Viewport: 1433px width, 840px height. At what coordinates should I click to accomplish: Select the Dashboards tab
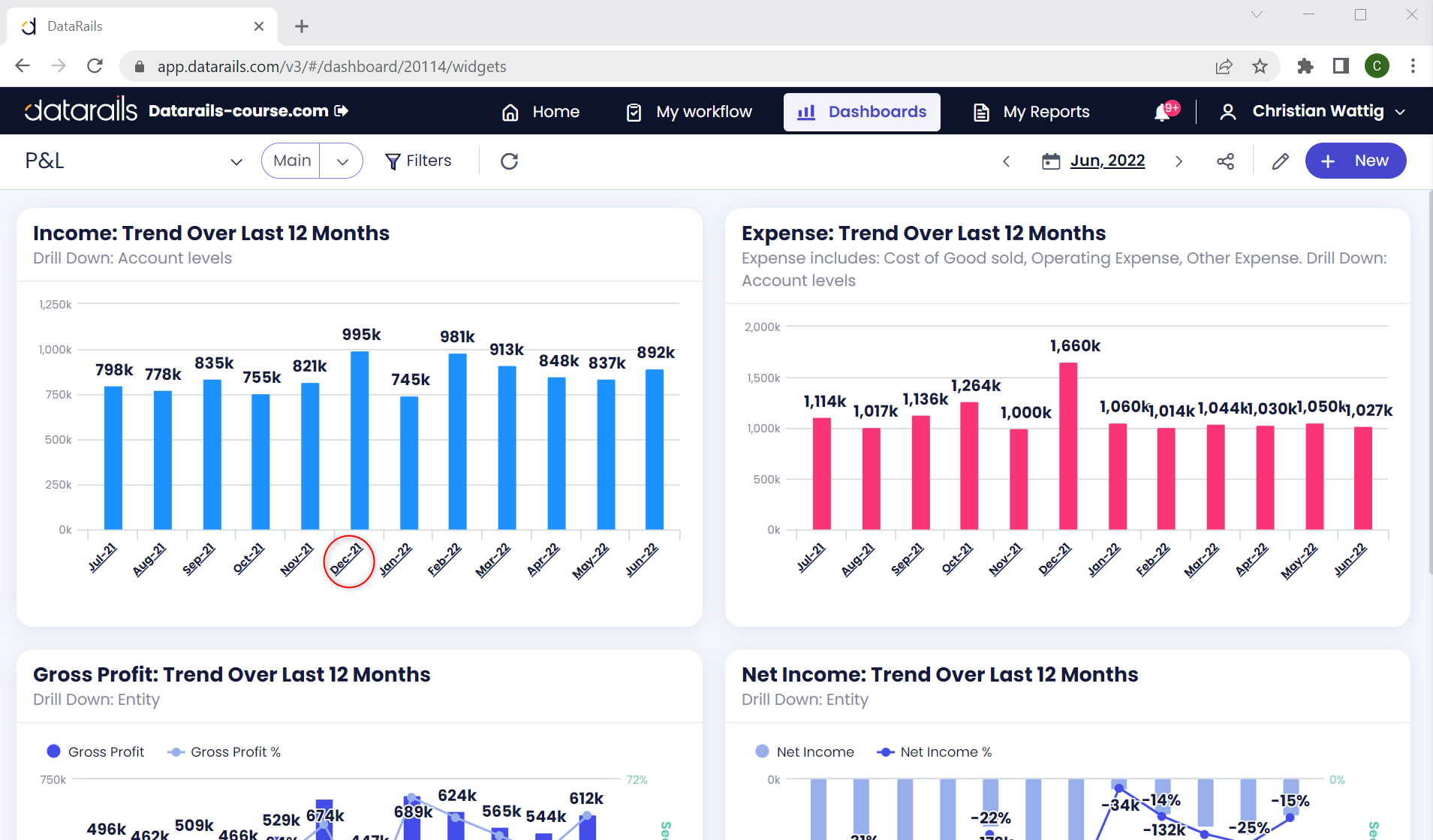coord(862,112)
